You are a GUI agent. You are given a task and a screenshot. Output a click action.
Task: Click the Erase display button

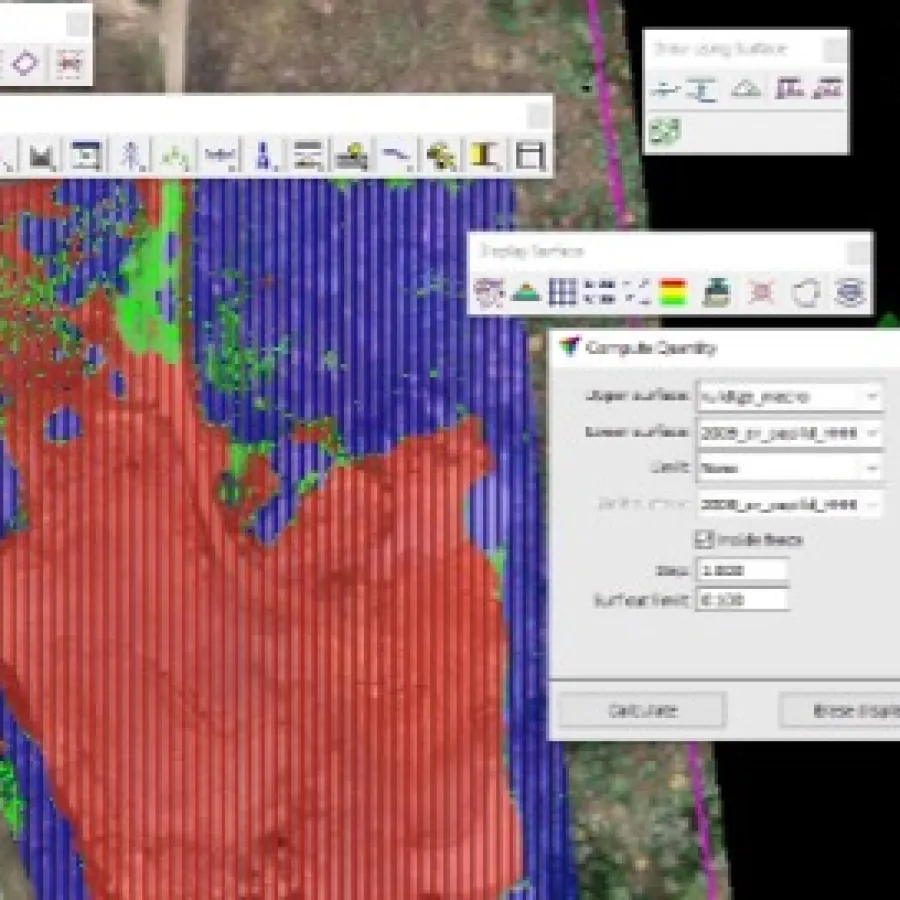pos(839,710)
